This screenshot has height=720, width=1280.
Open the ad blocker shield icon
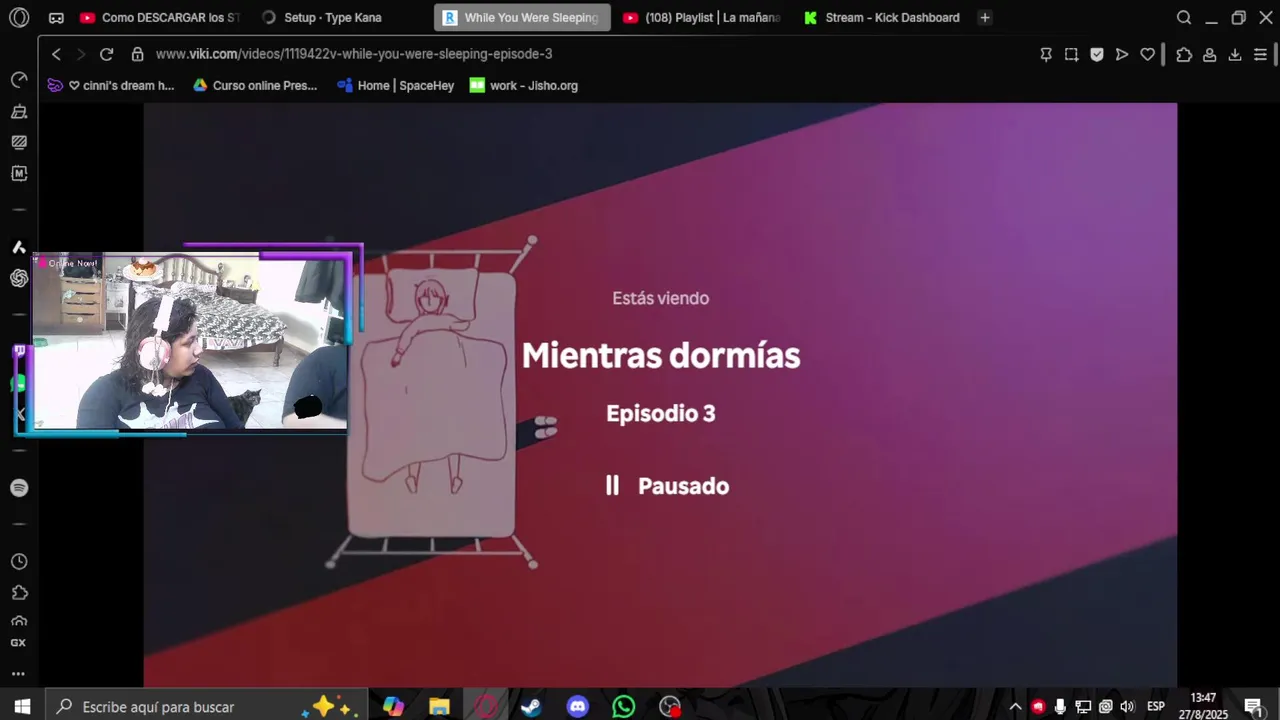pos(1097,55)
